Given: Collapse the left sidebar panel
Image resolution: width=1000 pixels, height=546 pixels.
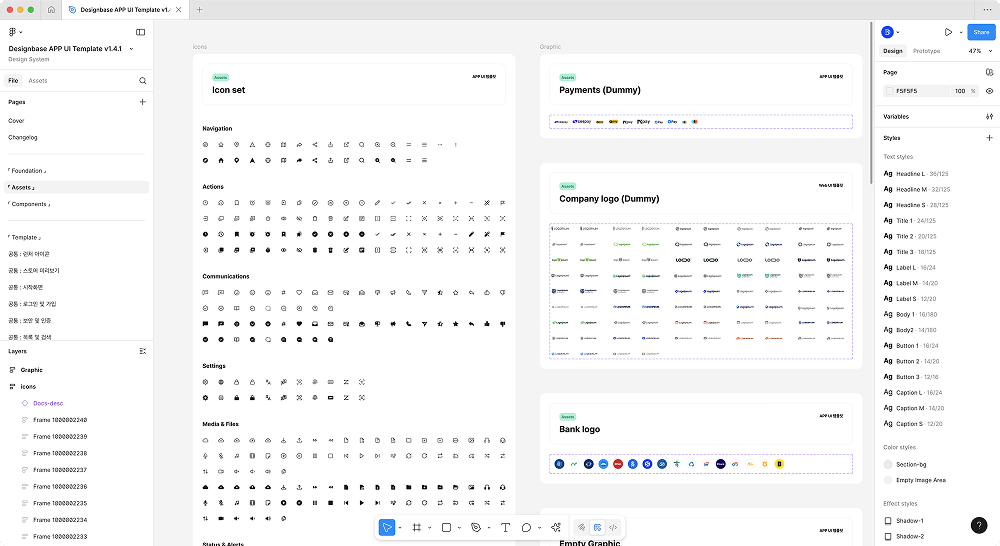Looking at the screenshot, I should [x=141, y=32].
